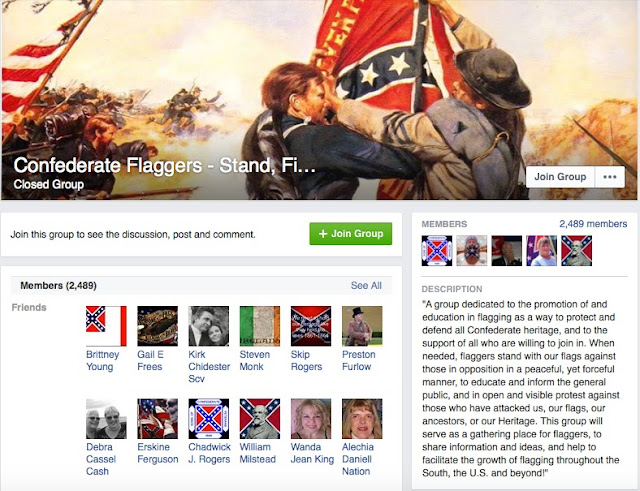
Task: Click Wanda Jean King's photo
Action: click(311, 419)
